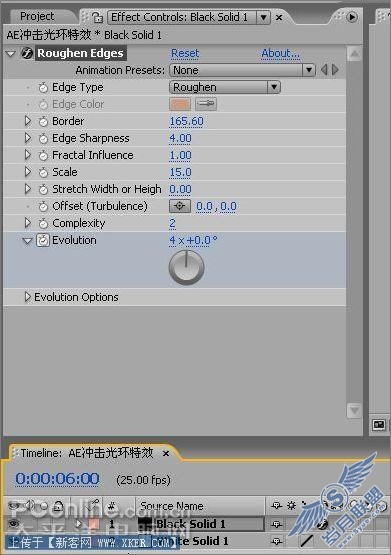The height and width of the screenshot is (555, 391).
Task: Click the Fractal Influence value 1.00
Action: tap(180, 155)
